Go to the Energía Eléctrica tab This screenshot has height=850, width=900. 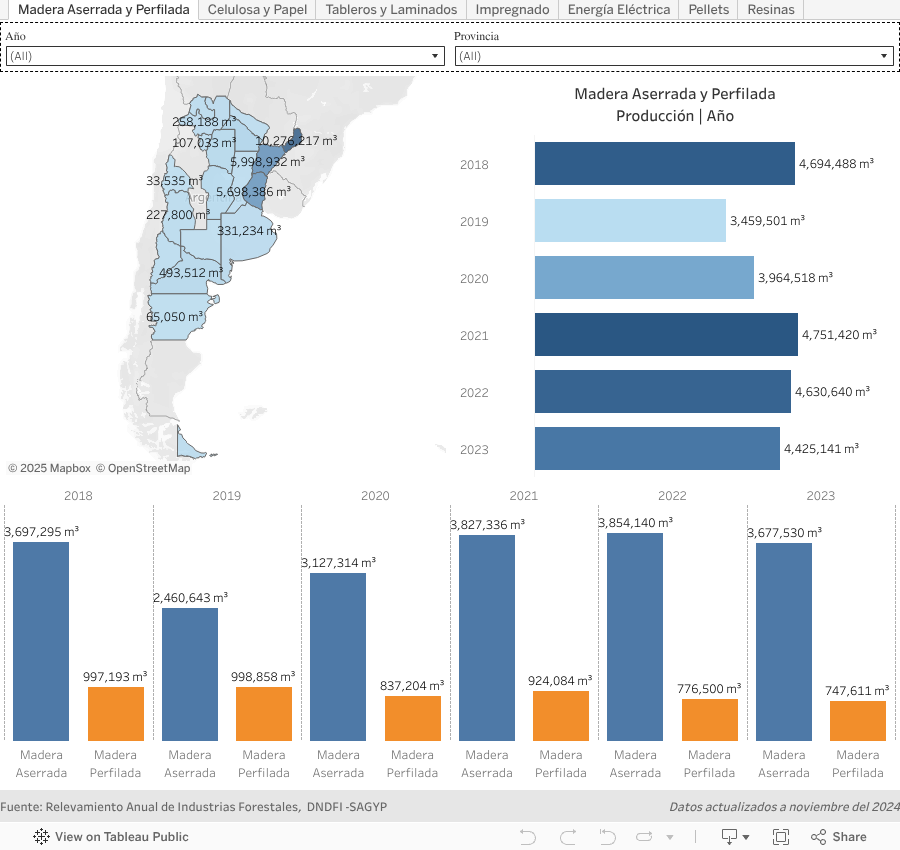618,9
